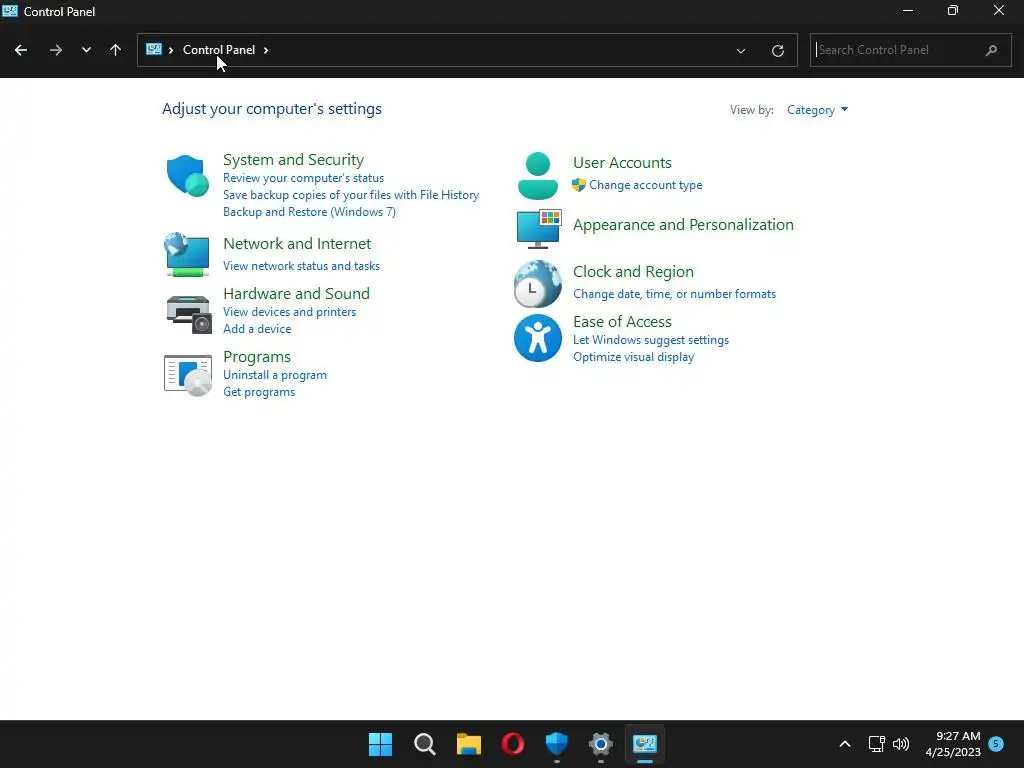Expand the chevron after Control Panel breadcrumb

tap(266, 50)
